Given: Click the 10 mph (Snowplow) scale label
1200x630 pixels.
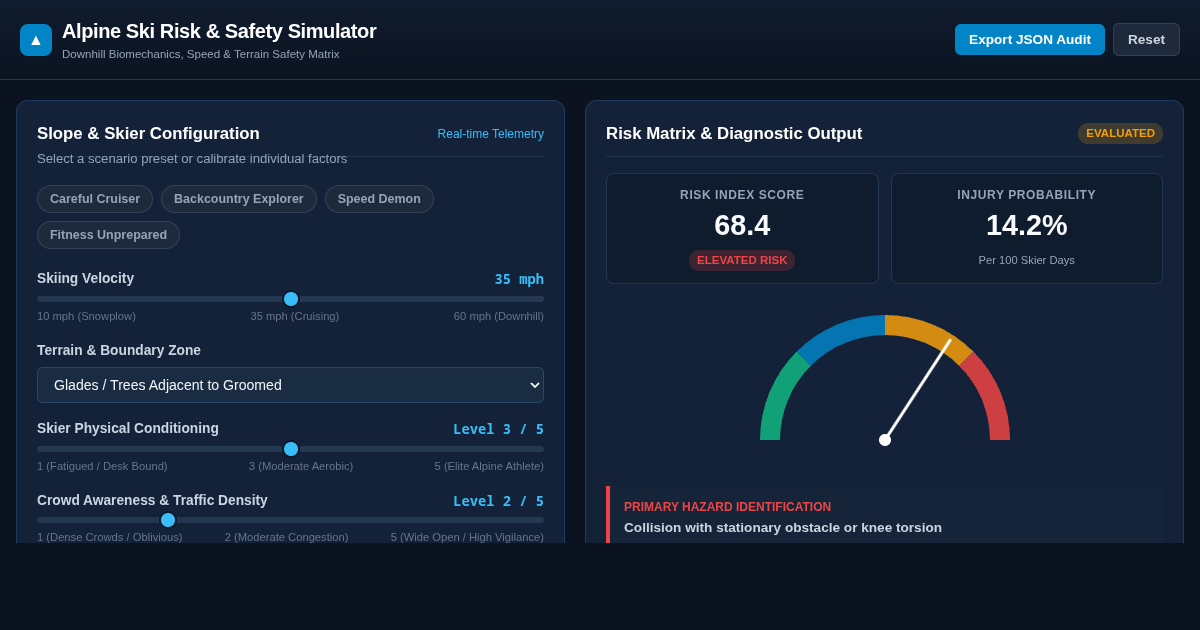Looking at the screenshot, I should pyautogui.click(x=86, y=316).
